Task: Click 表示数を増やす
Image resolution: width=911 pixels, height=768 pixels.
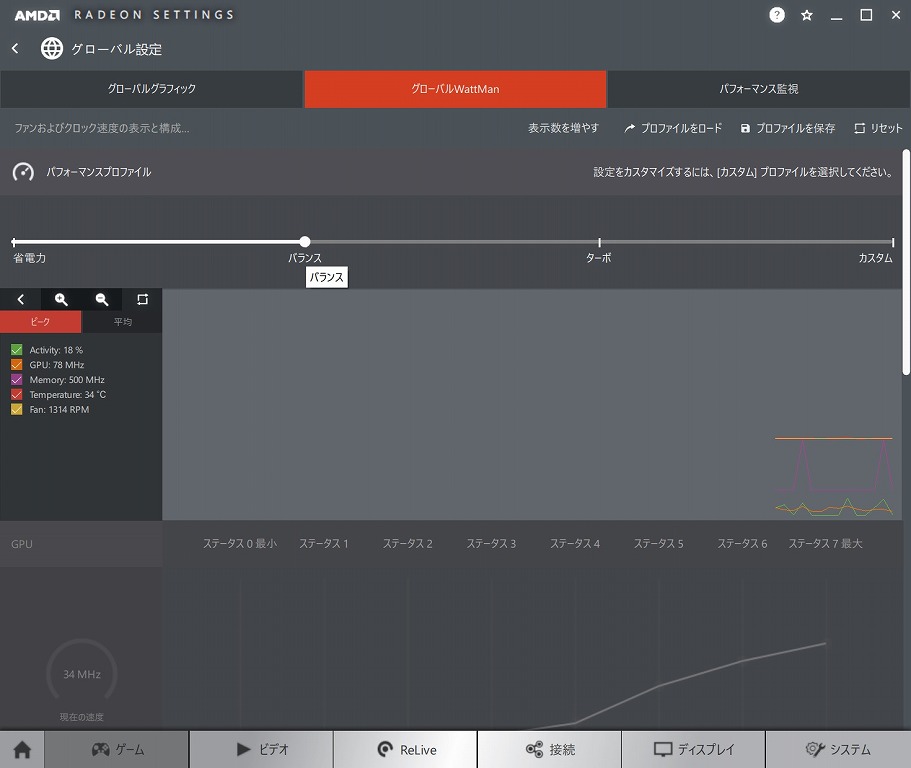Action: click(563, 128)
